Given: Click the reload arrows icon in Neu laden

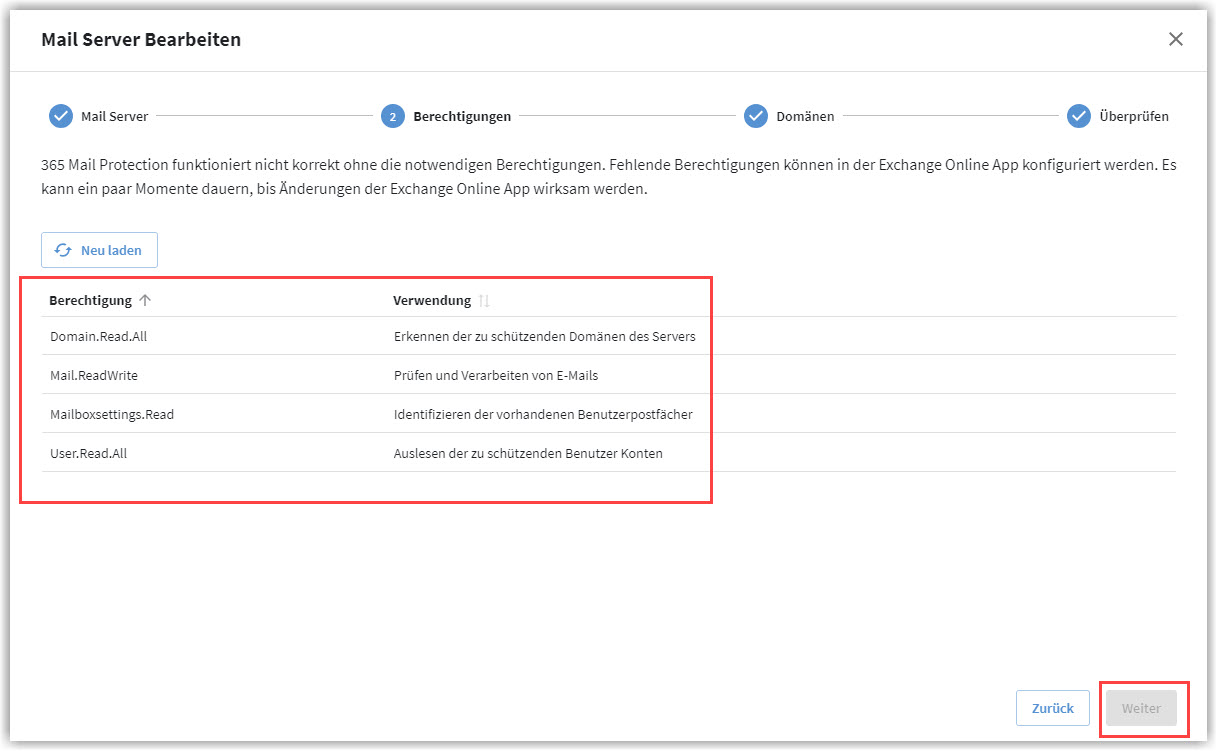Looking at the screenshot, I should pos(63,250).
